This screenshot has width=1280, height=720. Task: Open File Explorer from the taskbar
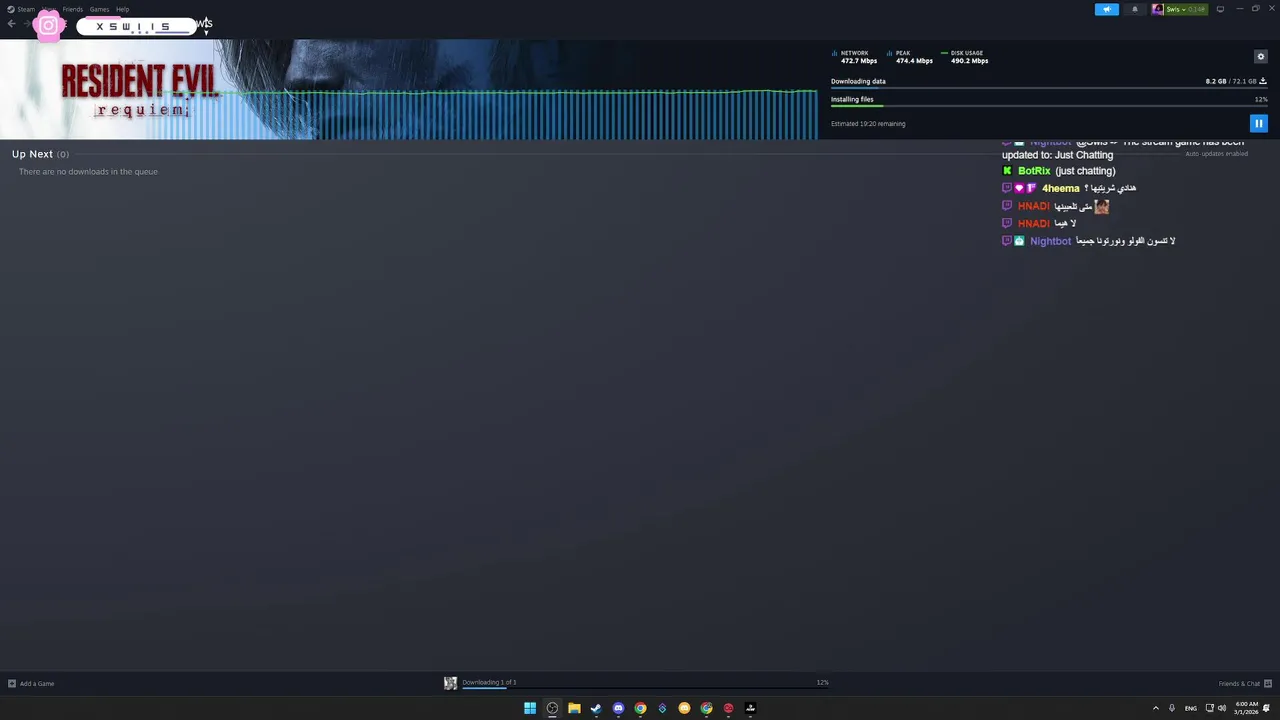574,708
